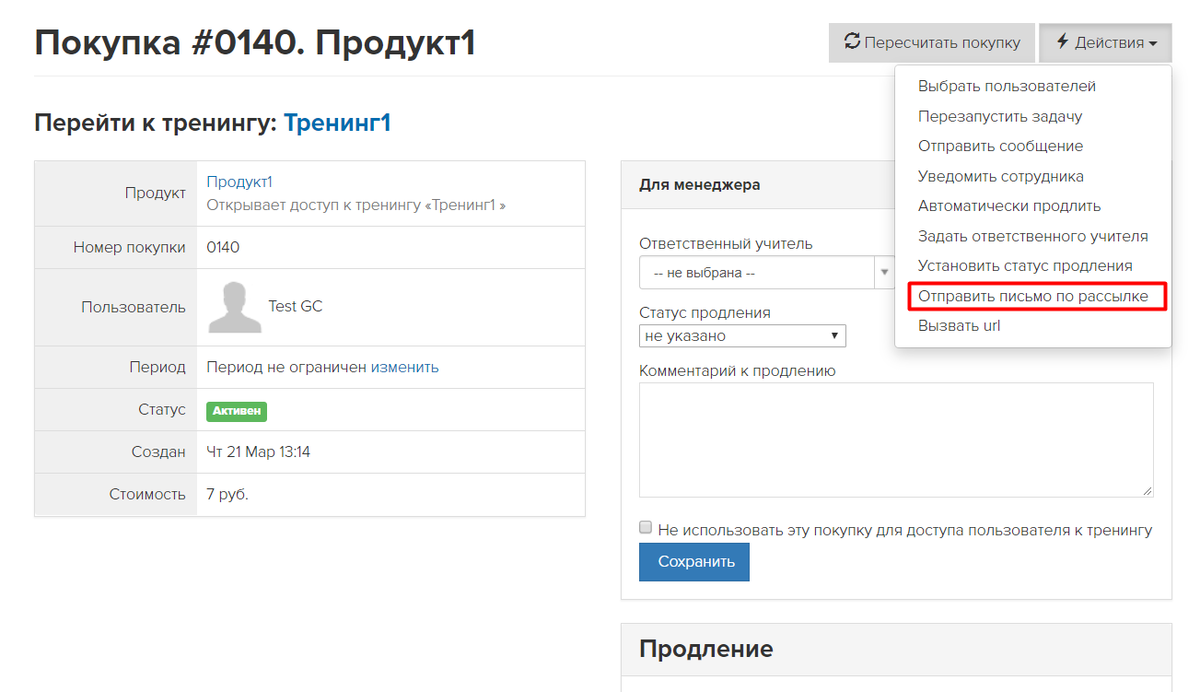
Task: Choose "Выбрать пользователей" from menu
Action: coord(1007,87)
